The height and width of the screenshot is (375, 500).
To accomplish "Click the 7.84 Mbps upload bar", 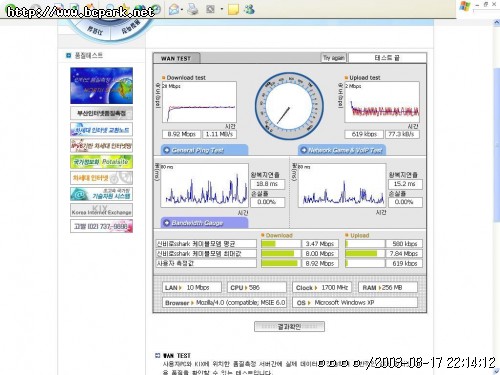I will pyautogui.click(x=365, y=254).
